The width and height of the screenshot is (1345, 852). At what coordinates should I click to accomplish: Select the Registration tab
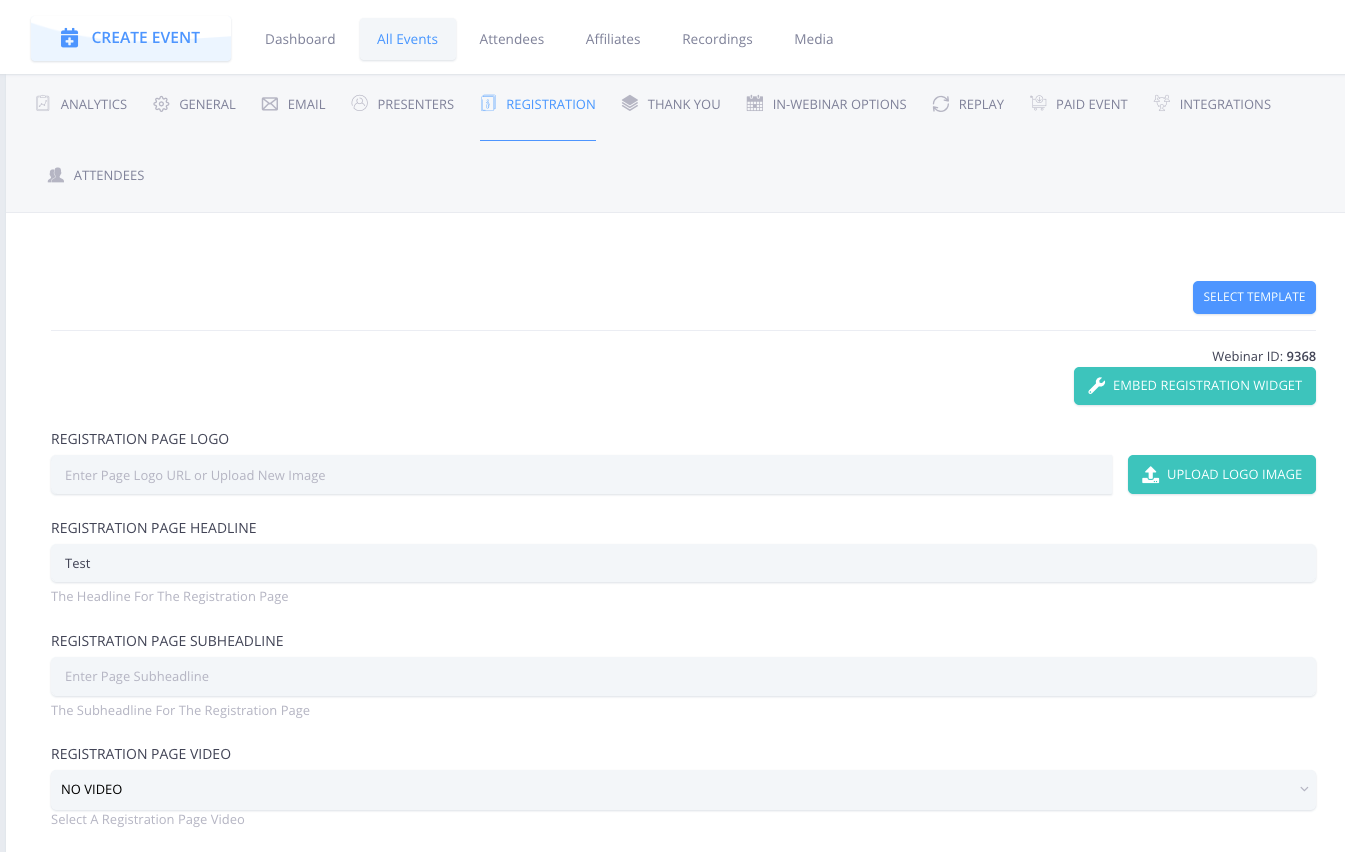point(538,104)
